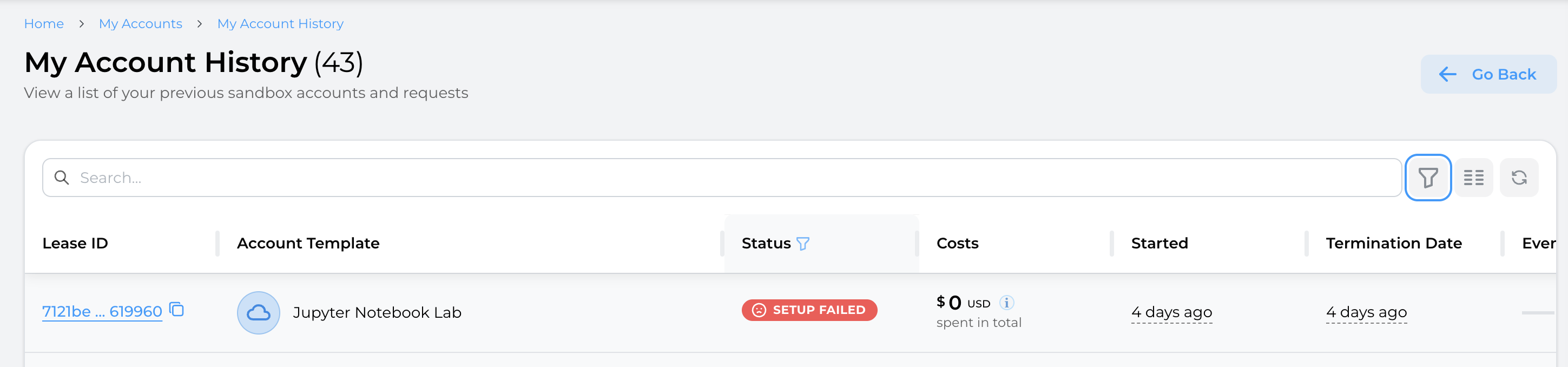
Task: Sort by the Termination Date column header
Action: tap(1393, 244)
